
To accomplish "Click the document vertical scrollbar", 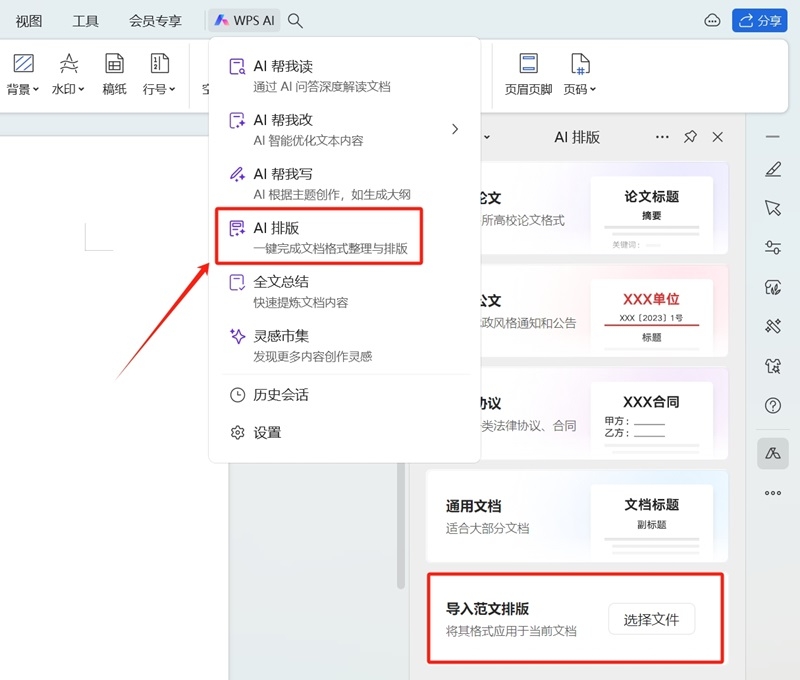I will coord(401,525).
